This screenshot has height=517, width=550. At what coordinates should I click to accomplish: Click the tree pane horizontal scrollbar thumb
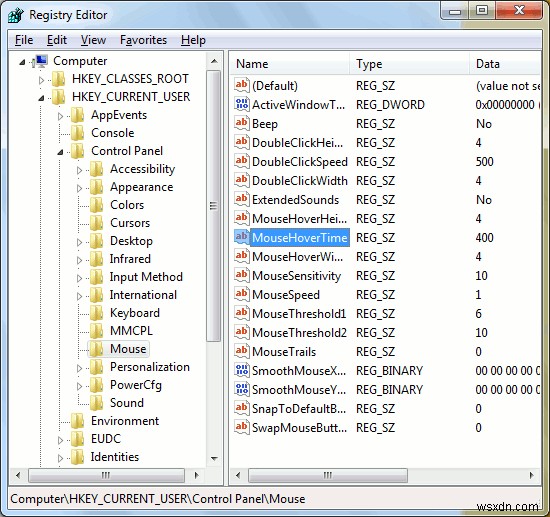click(106, 476)
